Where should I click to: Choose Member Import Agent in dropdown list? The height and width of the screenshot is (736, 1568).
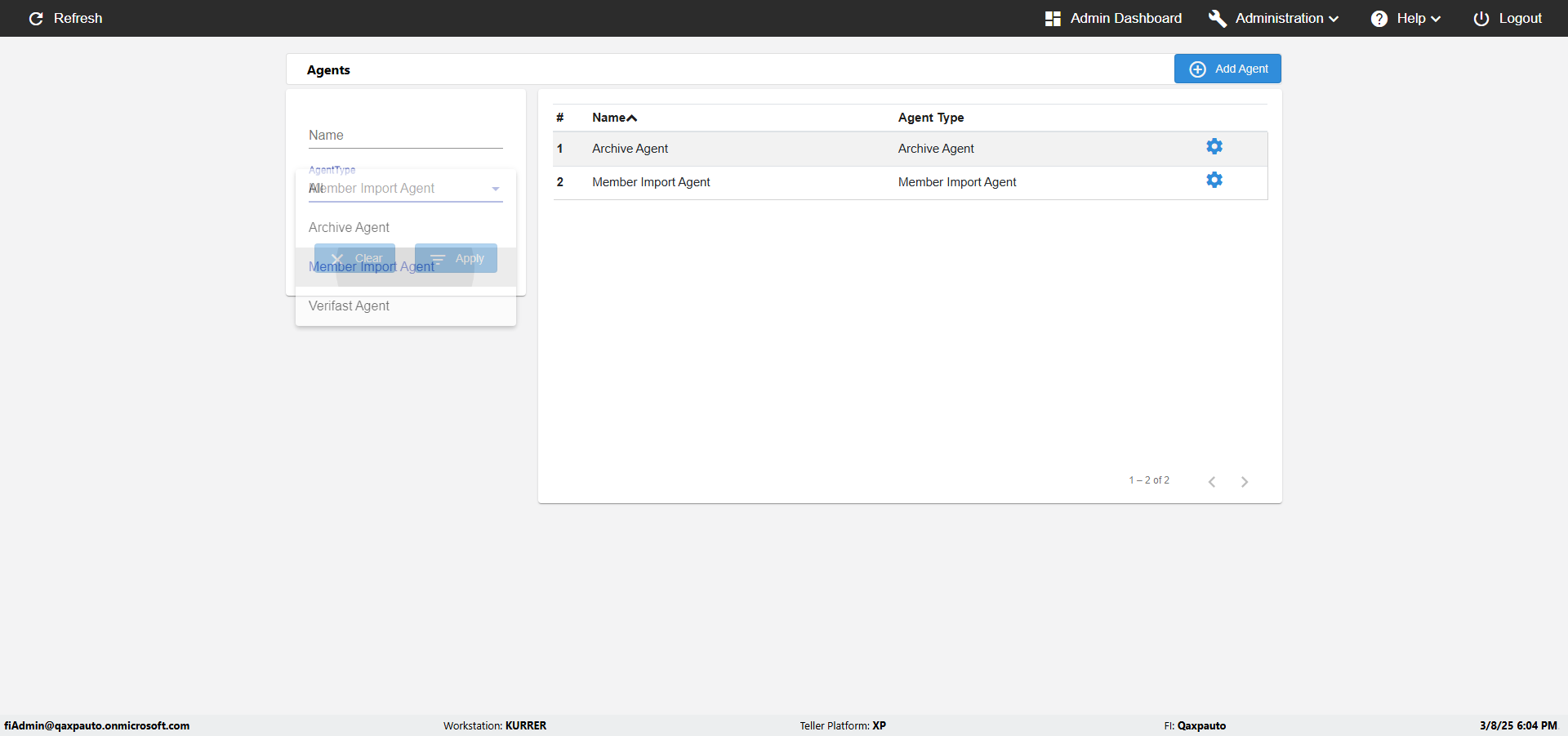pos(406,267)
